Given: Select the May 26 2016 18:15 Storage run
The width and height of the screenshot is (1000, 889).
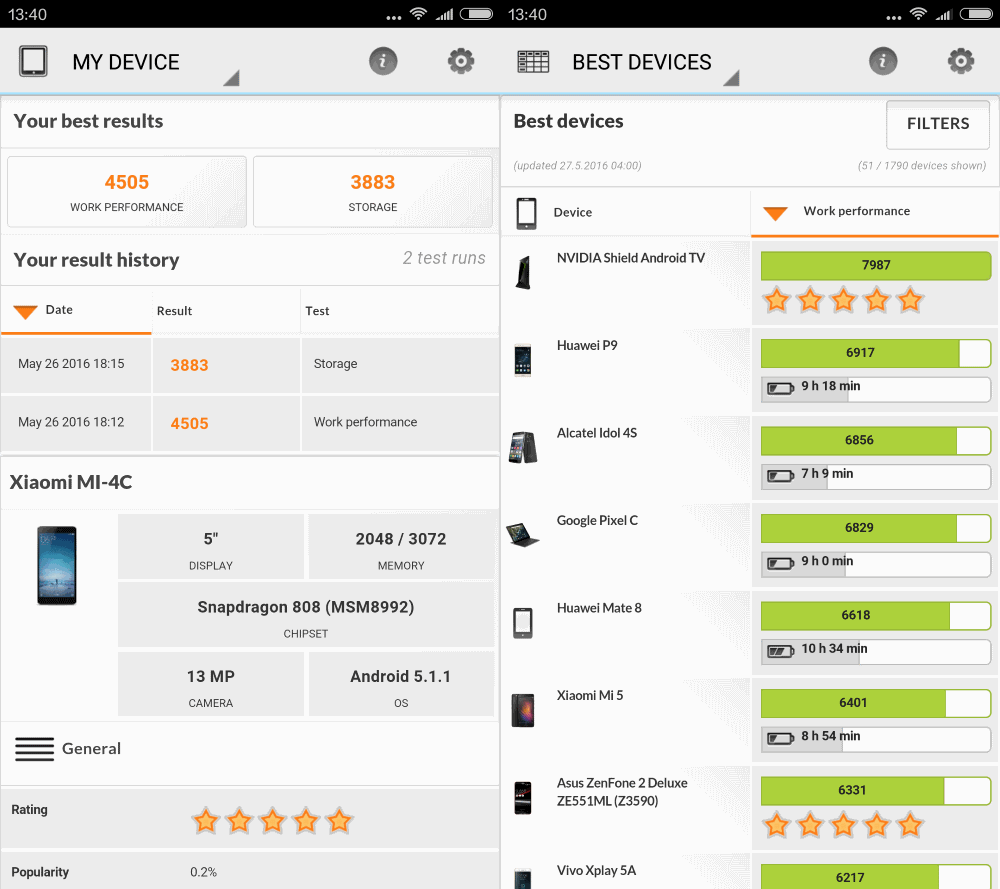Looking at the screenshot, I should (250, 364).
